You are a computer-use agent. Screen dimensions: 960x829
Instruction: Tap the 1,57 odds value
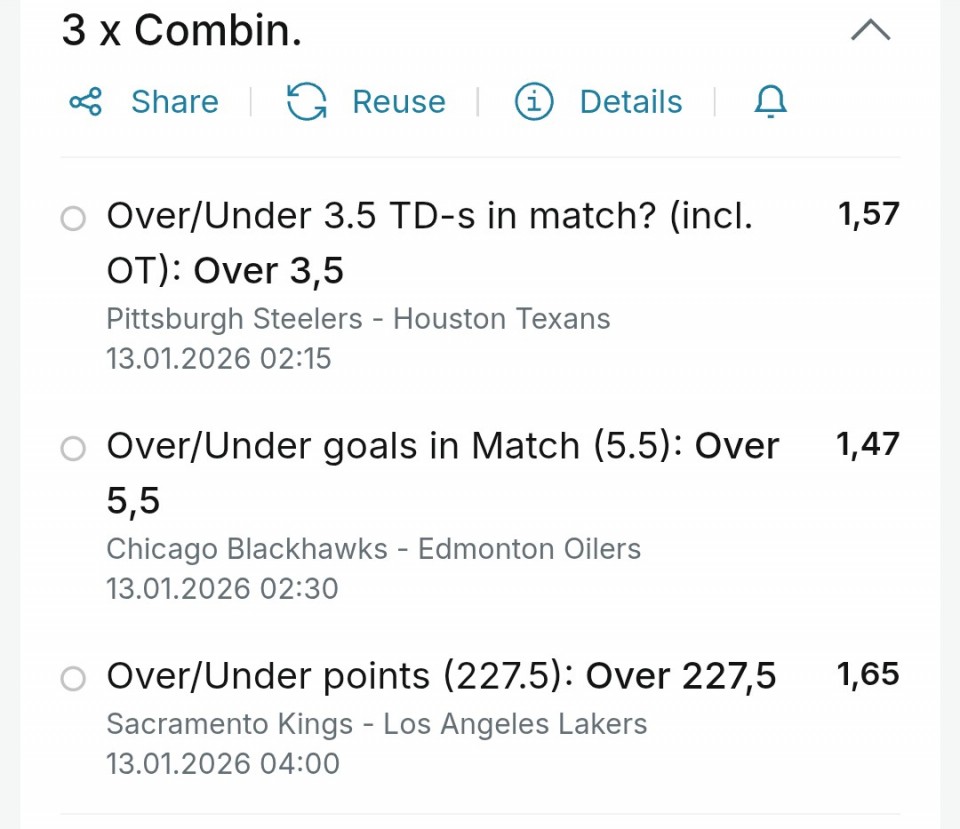click(868, 214)
